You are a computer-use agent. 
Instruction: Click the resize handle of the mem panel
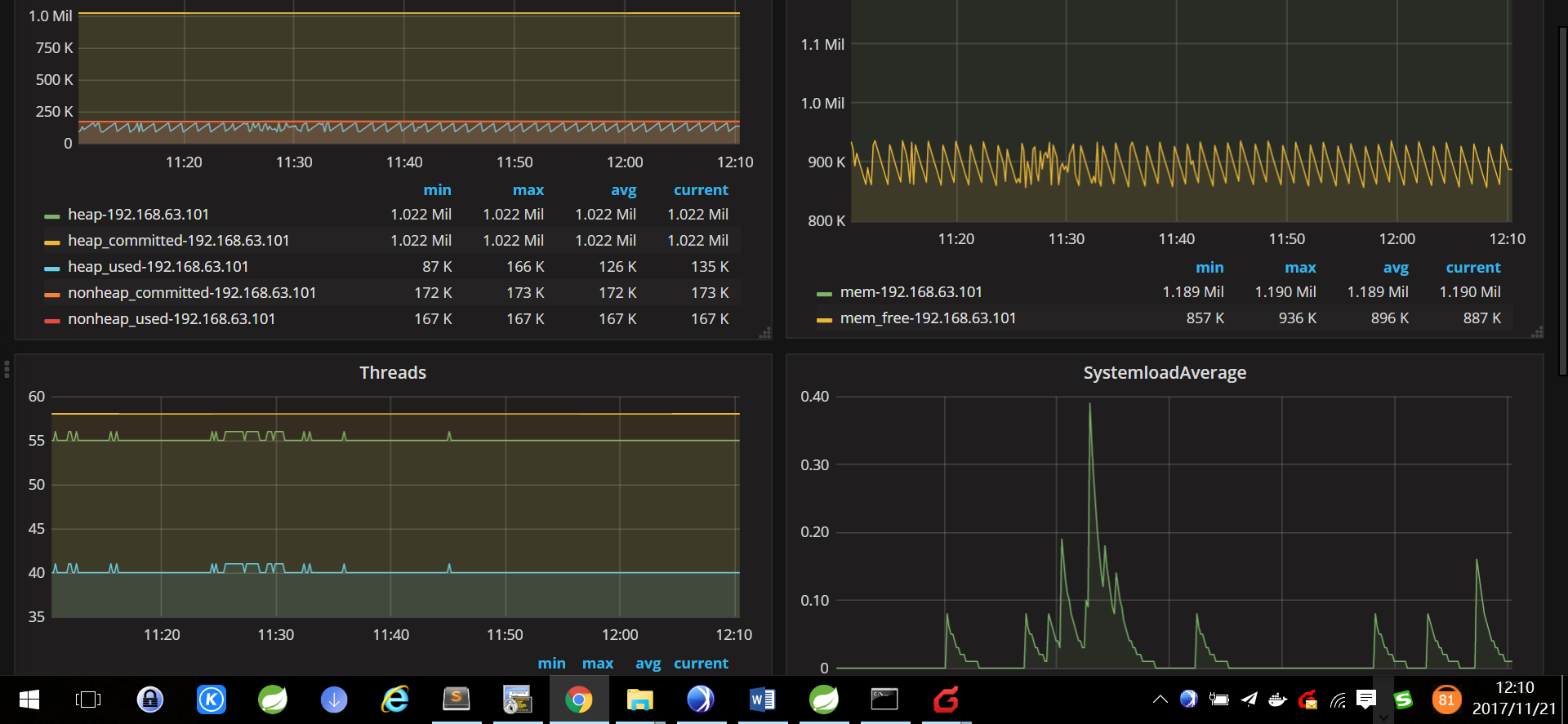coord(1537,332)
